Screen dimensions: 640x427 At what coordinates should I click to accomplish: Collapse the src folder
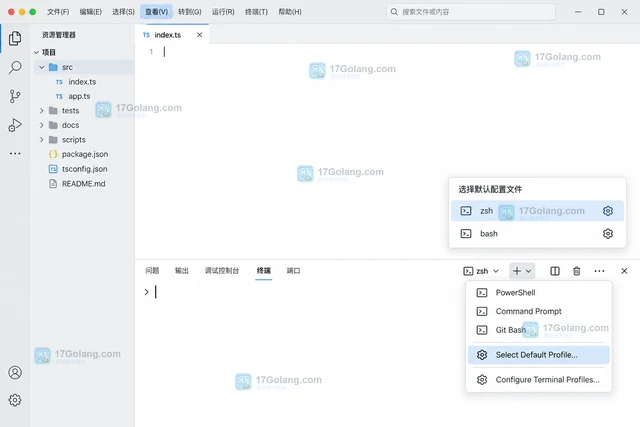pos(42,67)
